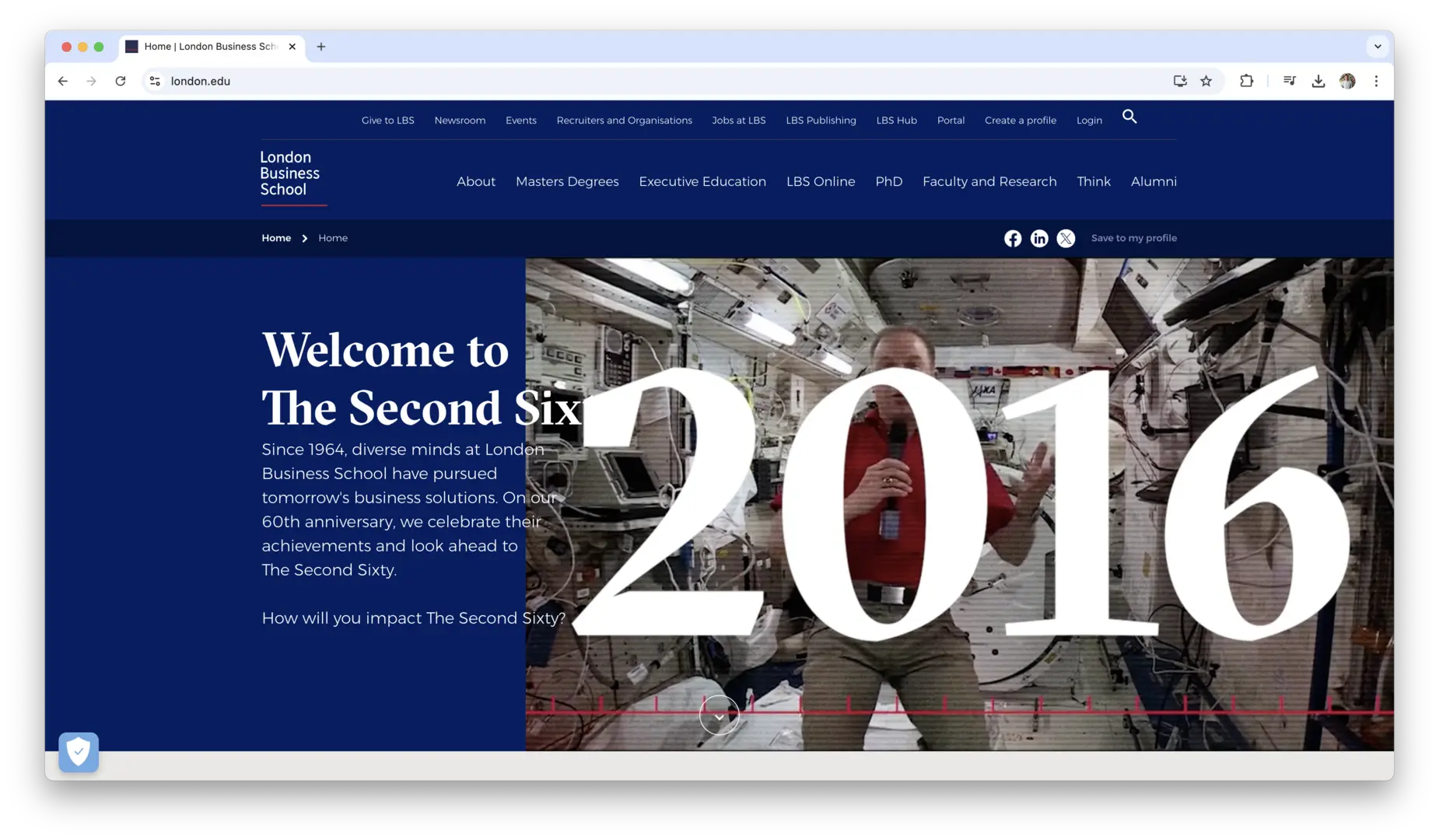Image resolution: width=1439 pixels, height=840 pixels.
Task: View site information icon in address bar
Action: click(155, 81)
